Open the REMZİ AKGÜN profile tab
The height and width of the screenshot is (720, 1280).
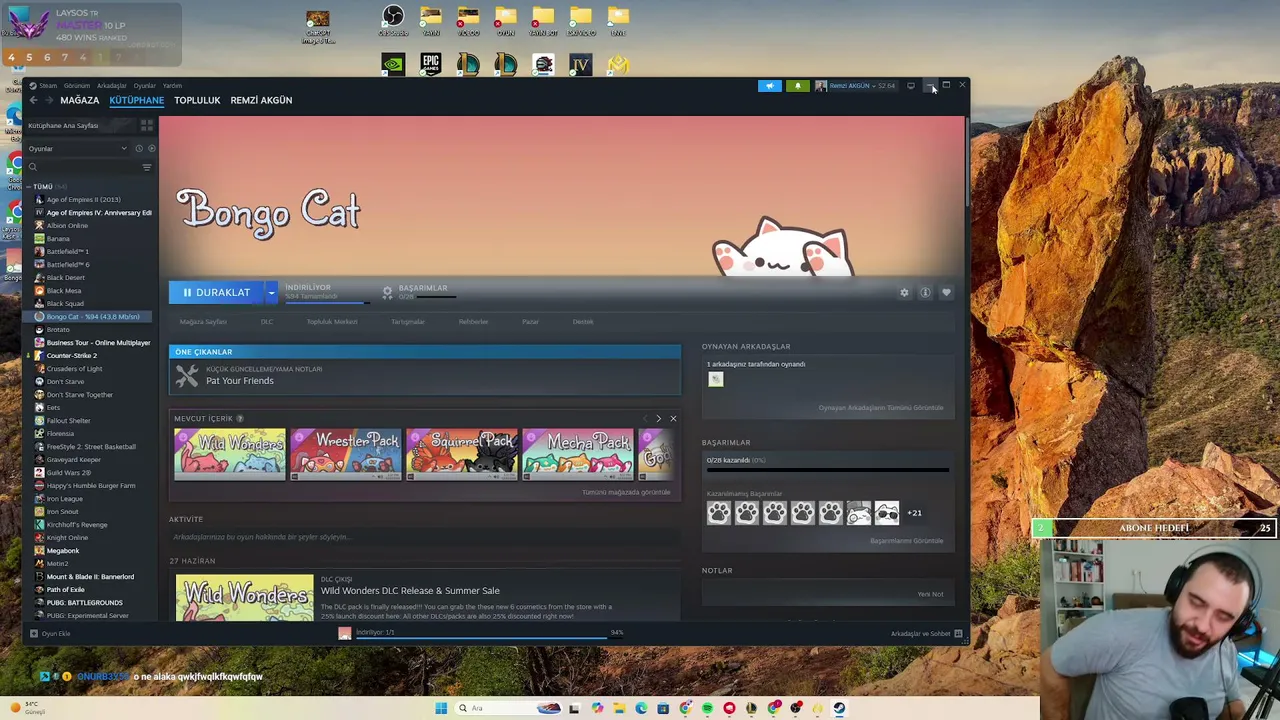point(261,100)
